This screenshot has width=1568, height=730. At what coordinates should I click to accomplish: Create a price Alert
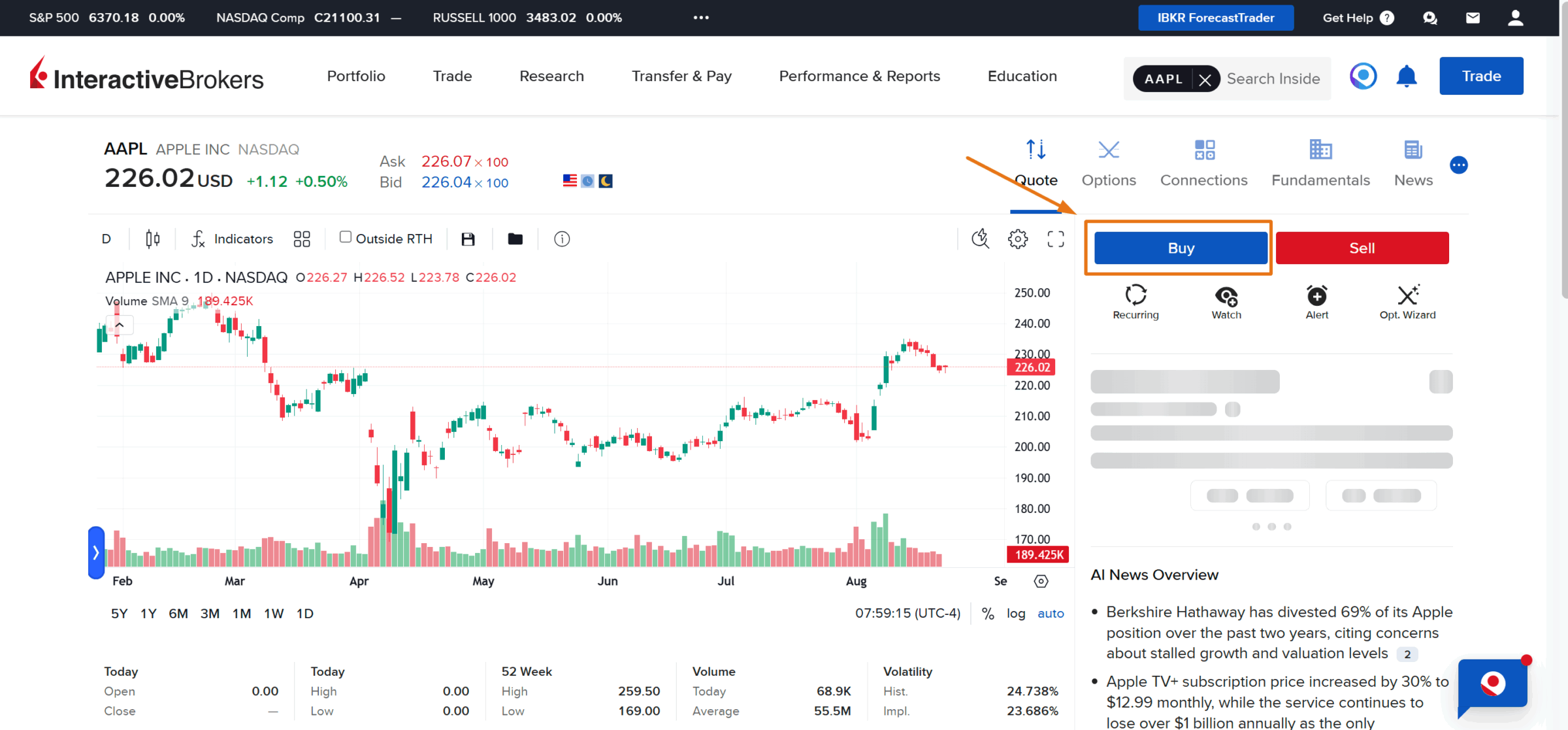click(x=1317, y=302)
